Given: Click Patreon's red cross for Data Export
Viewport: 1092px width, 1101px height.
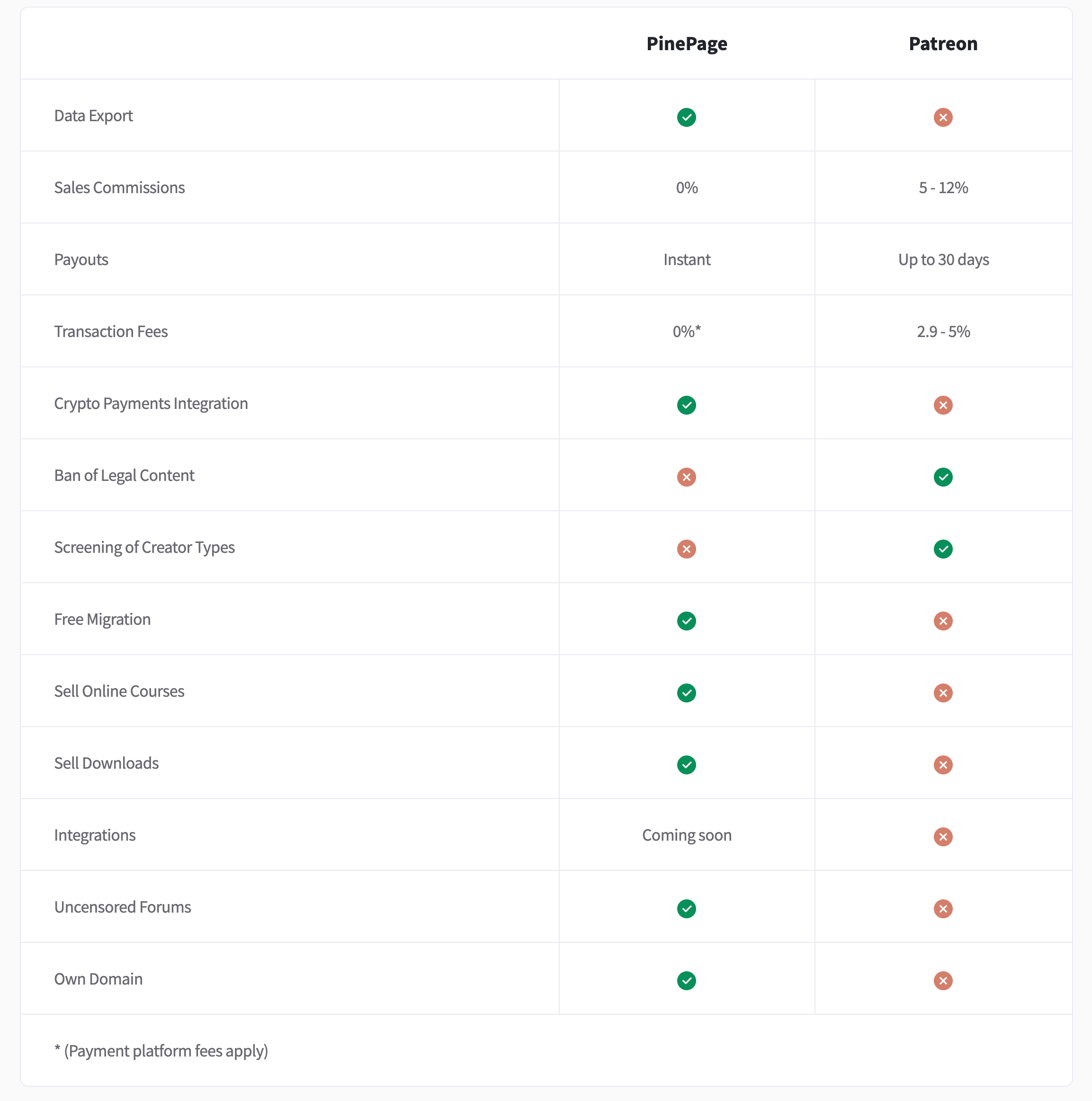Looking at the screenshot, I should click(943, 117).
